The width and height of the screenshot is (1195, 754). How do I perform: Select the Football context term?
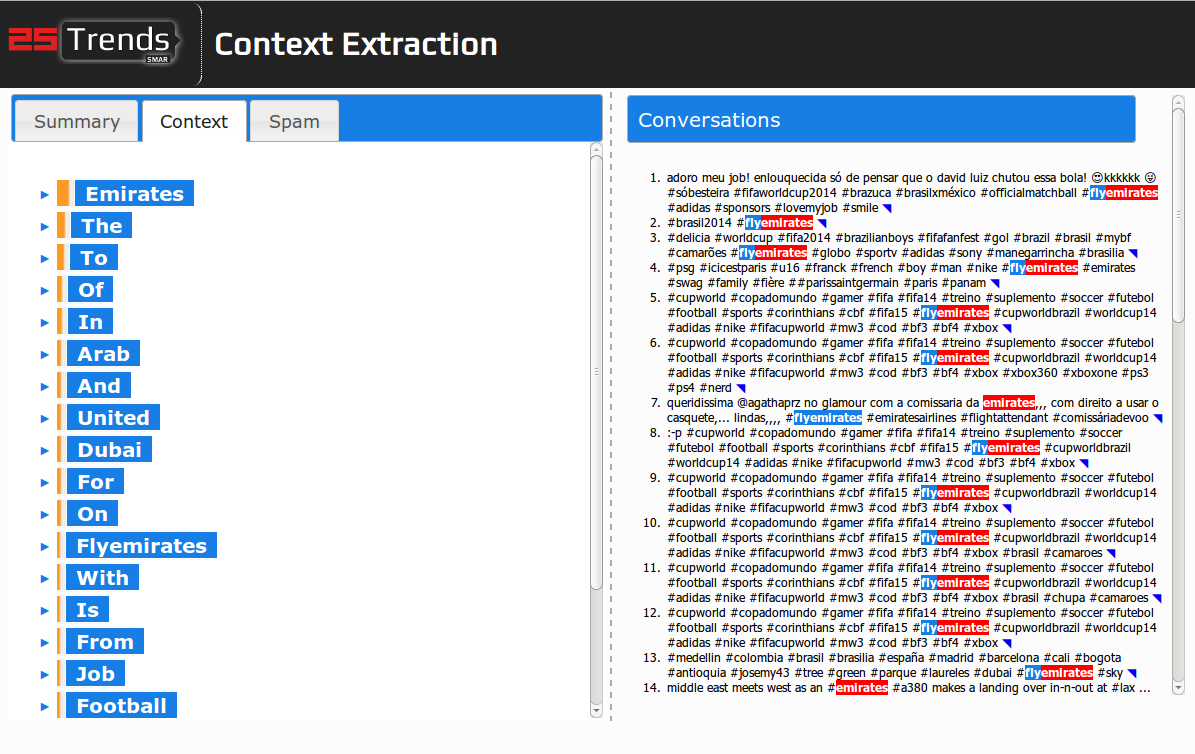click(122, 706)
